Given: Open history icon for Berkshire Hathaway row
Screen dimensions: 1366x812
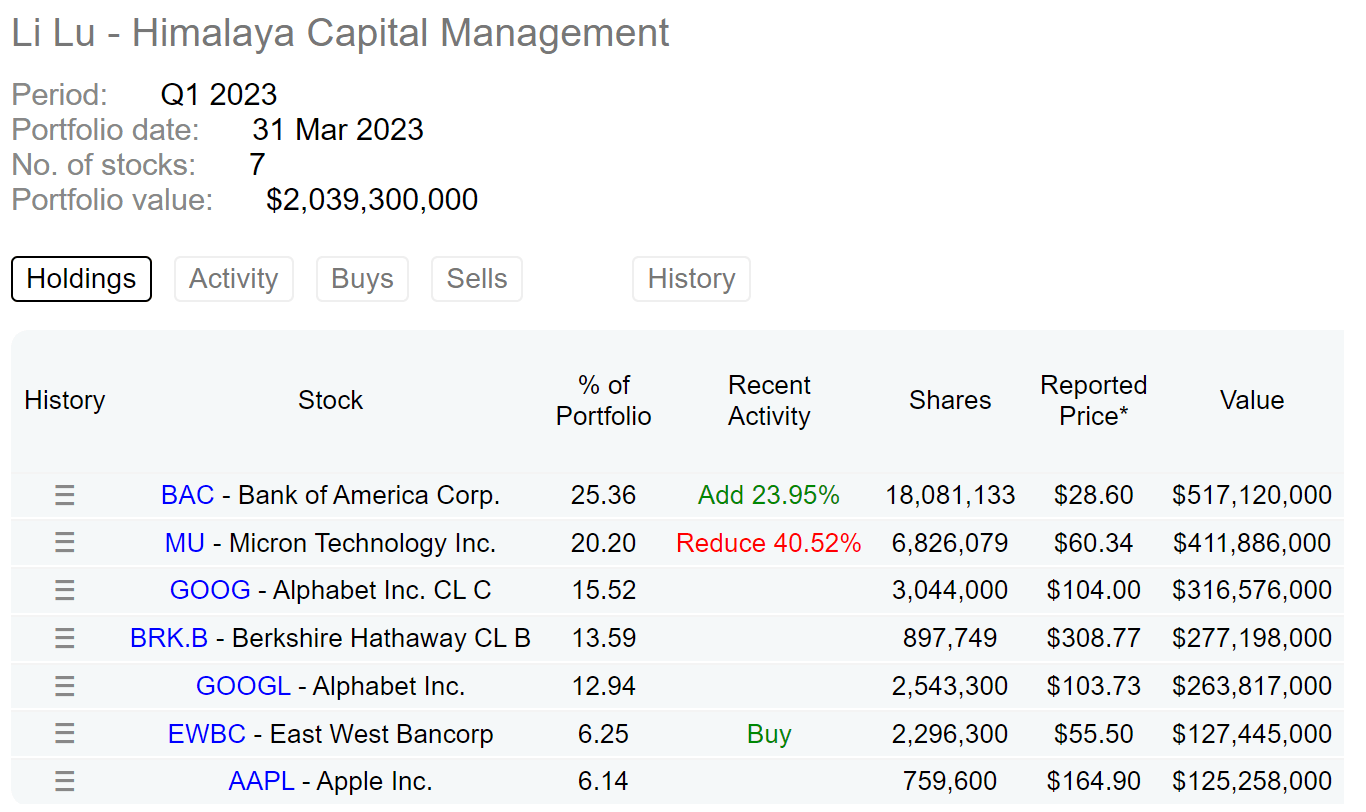Looking at the screenshot, I should tap(65, 638).
